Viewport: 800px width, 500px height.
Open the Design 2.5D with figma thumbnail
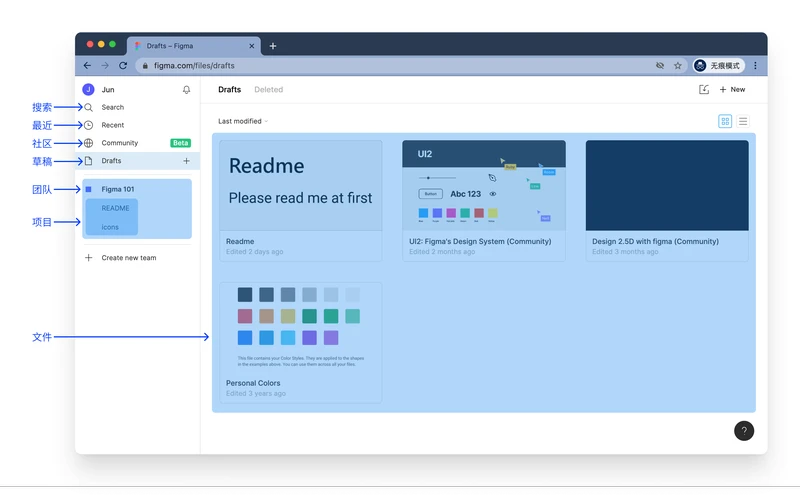click(x=667, y=186)
